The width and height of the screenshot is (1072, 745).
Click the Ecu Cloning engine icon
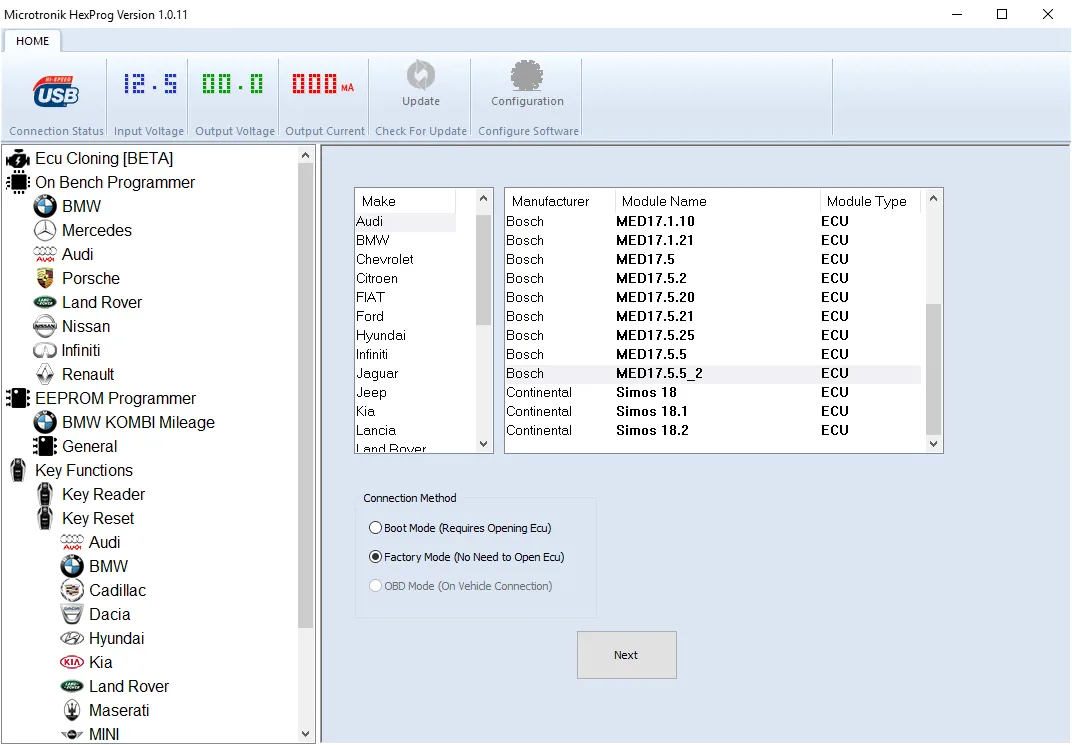[x=18, y=159]
